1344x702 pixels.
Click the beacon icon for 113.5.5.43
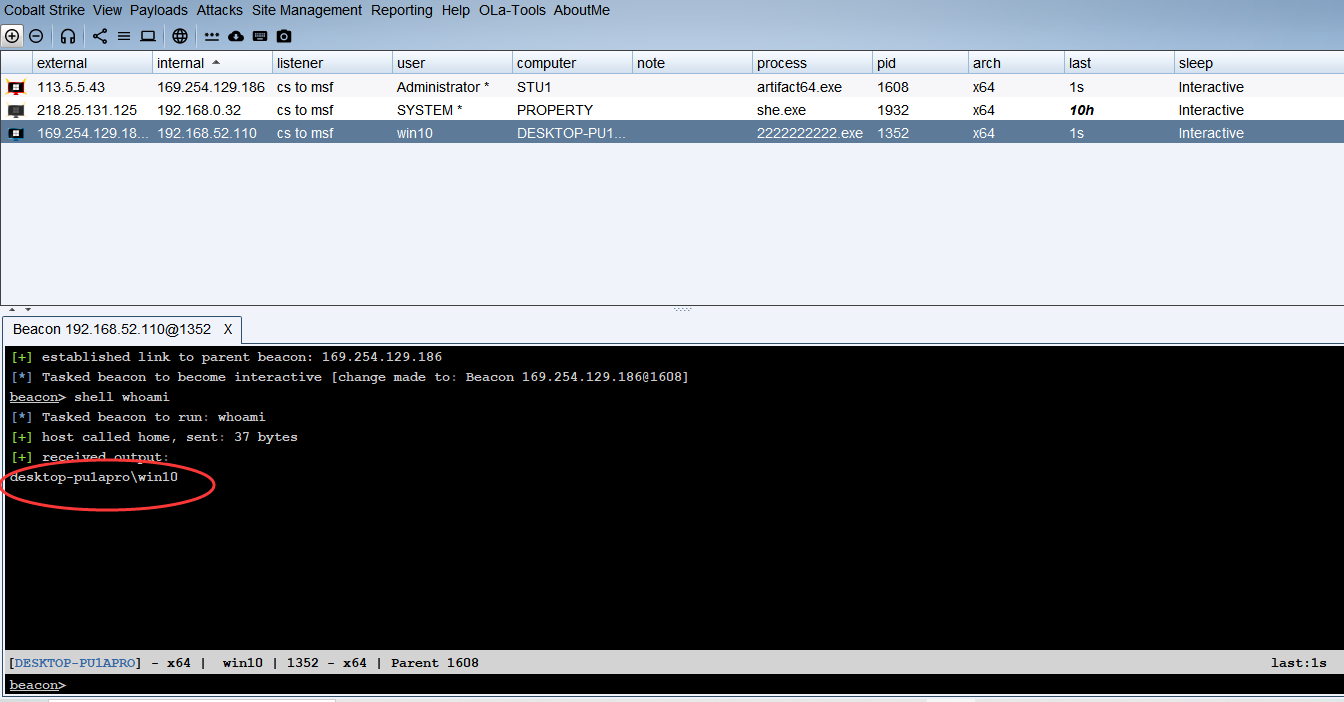16,87
